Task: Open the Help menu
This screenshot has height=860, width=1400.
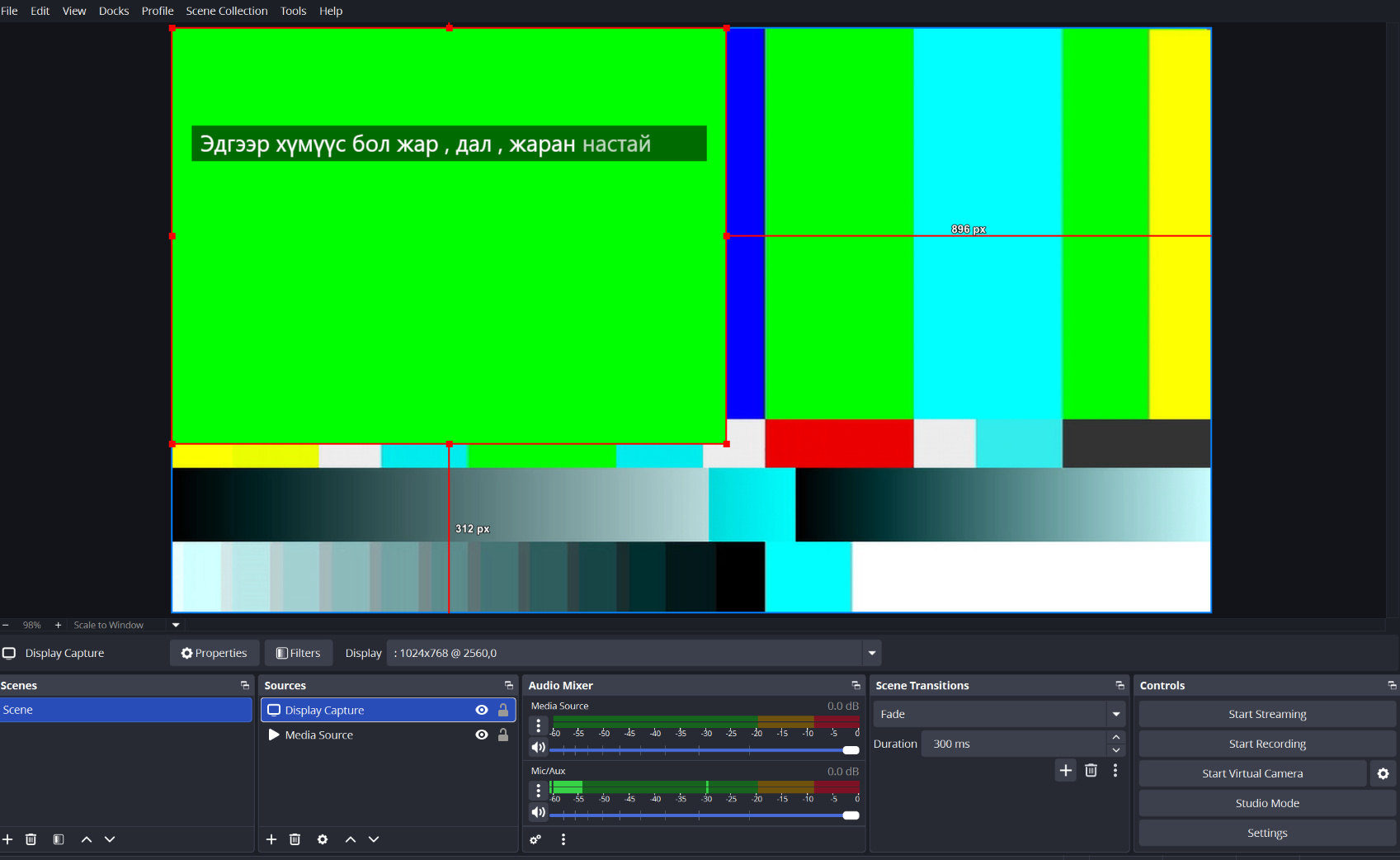Action: [x=331, y=11]
